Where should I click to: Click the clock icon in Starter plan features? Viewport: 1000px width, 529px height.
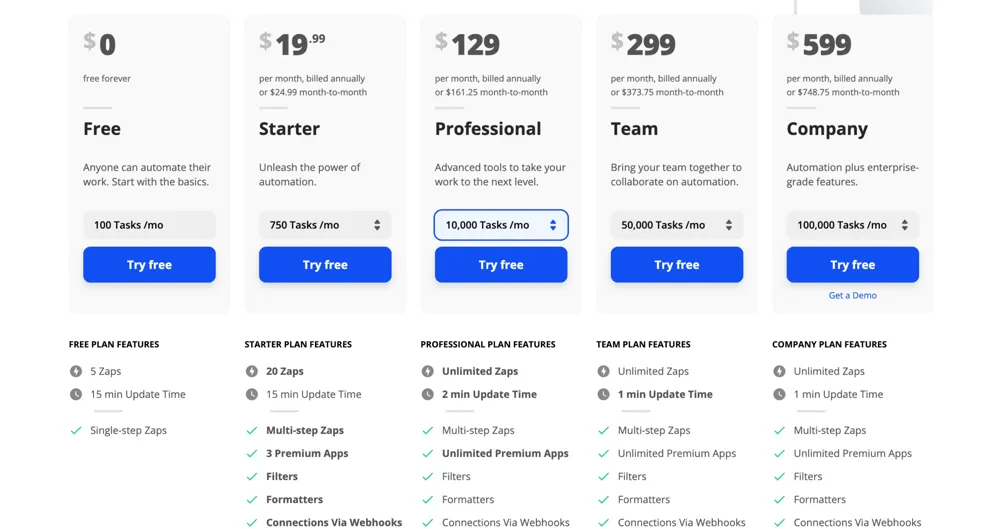coord(252,394)
